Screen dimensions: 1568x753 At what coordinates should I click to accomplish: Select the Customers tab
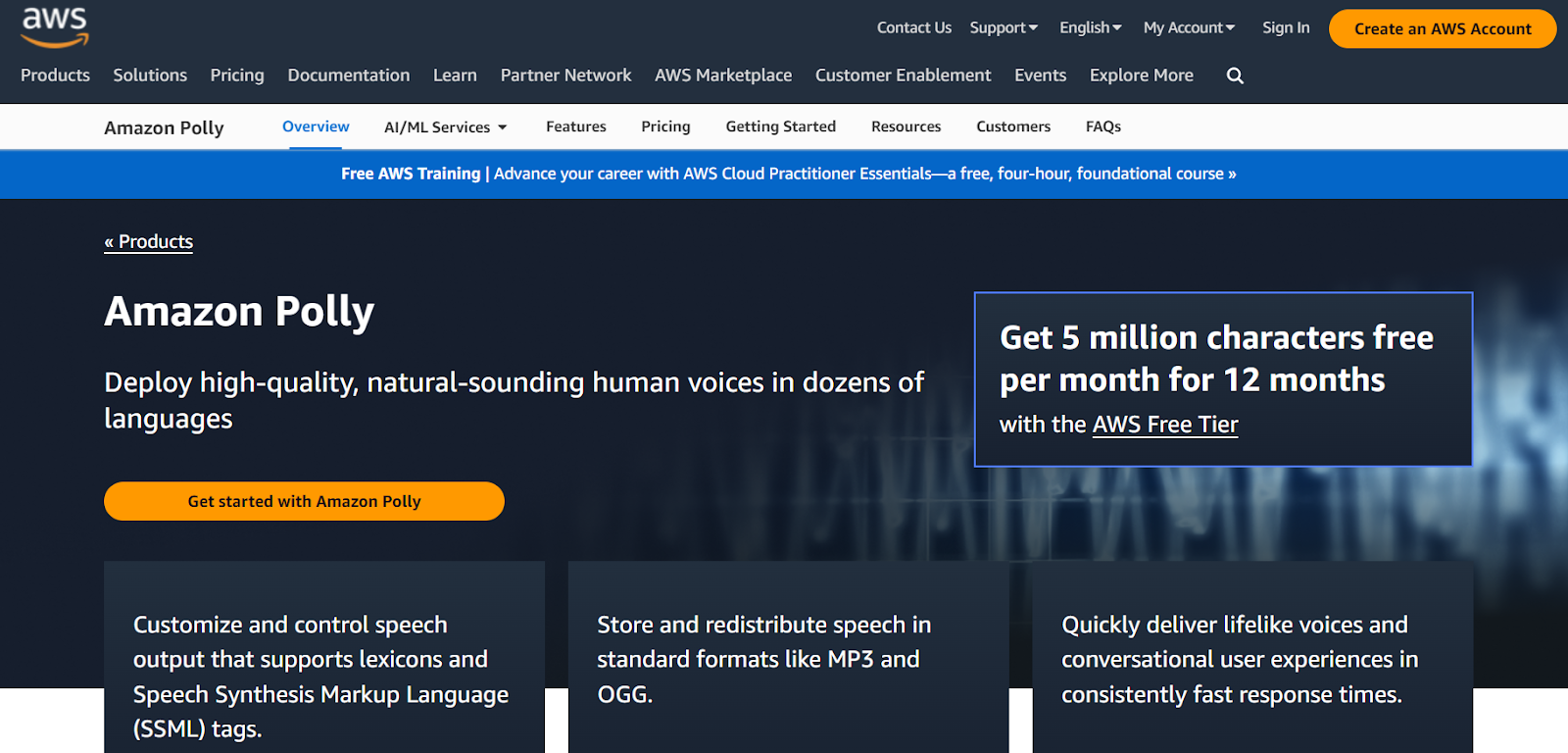click(1013, 126)
